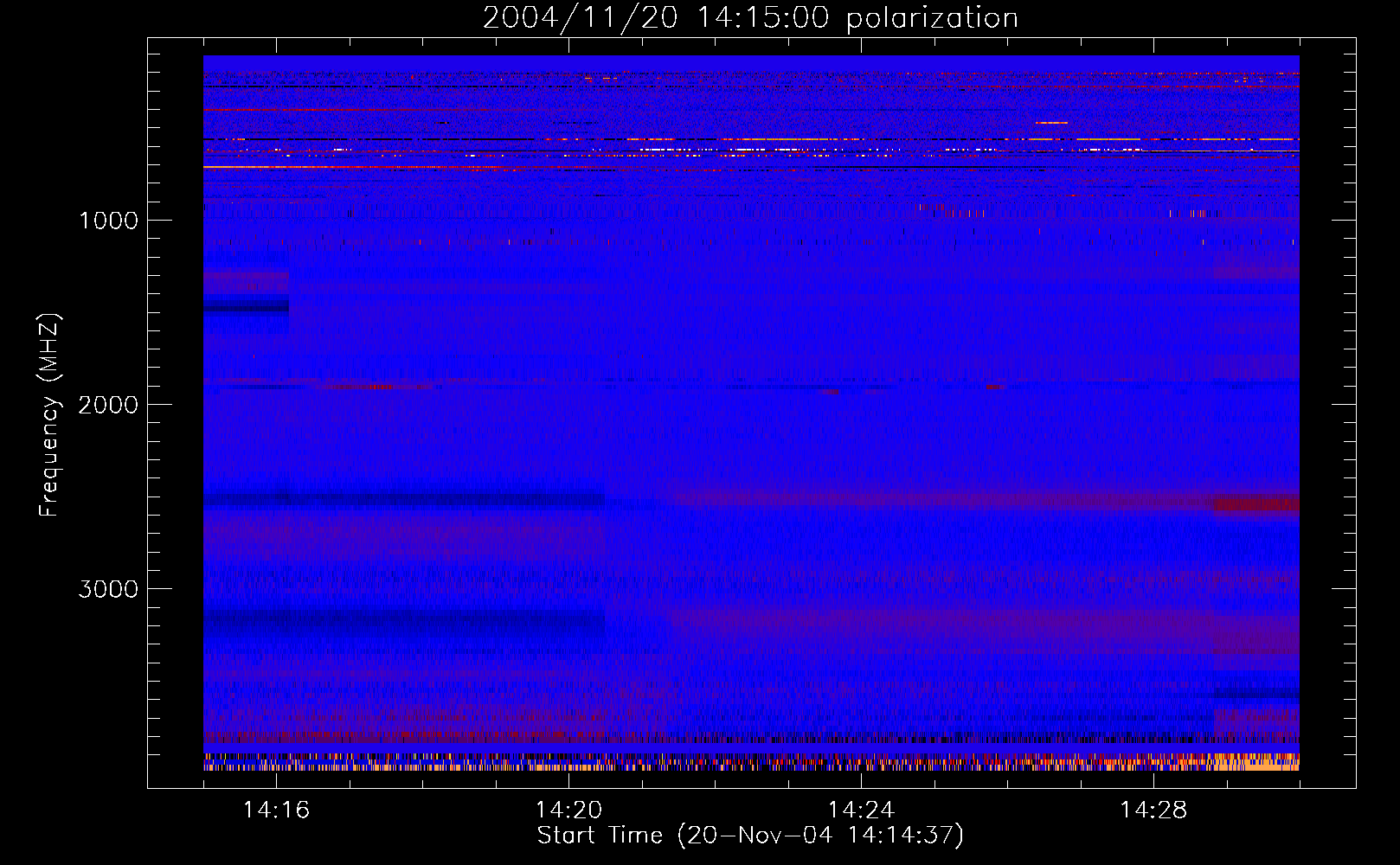Click the 'Start Time (20-Nov-04 14:14:37)' label
The width and height of the screenshot is (1400, 865).
750,836
